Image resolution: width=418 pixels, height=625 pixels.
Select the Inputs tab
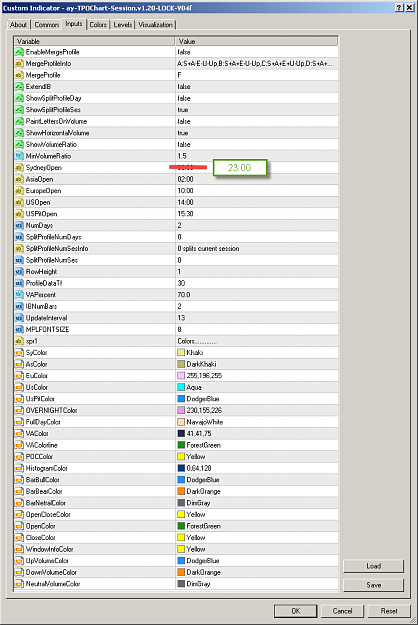pos(74,24)
